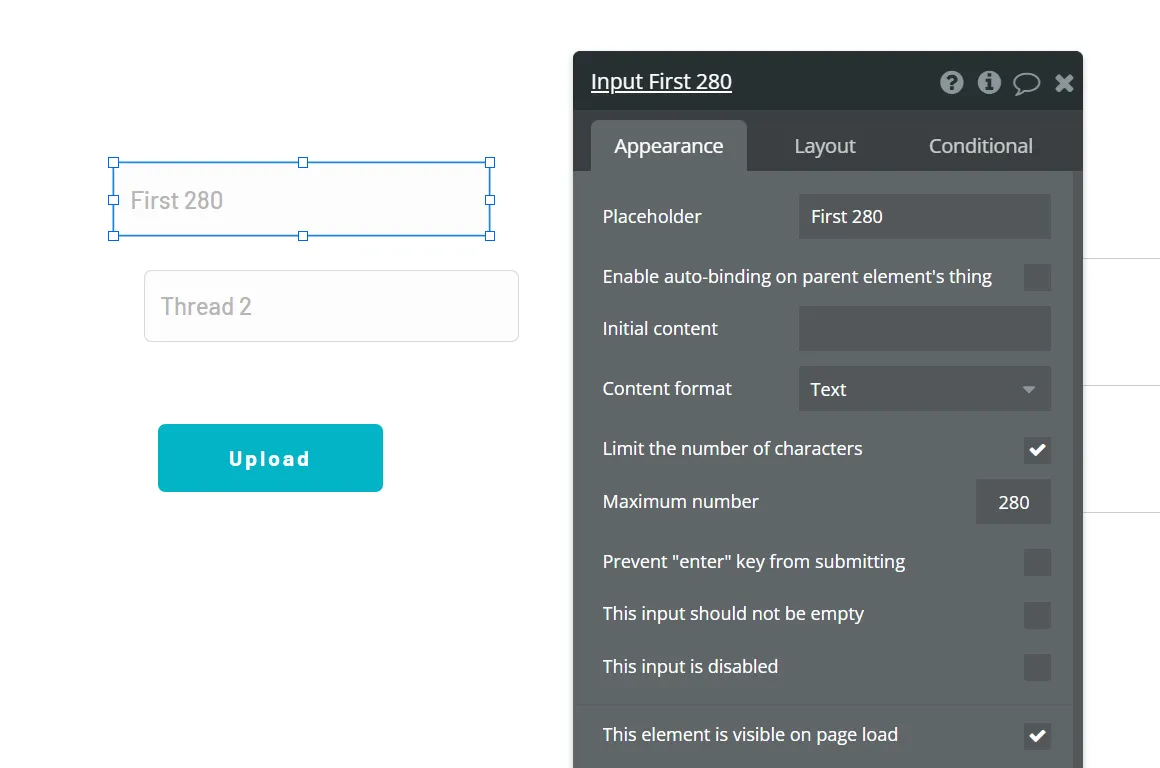
Task: Click the Input First 280 panel title
Action: pyautogui.click(x=661, y=81)
